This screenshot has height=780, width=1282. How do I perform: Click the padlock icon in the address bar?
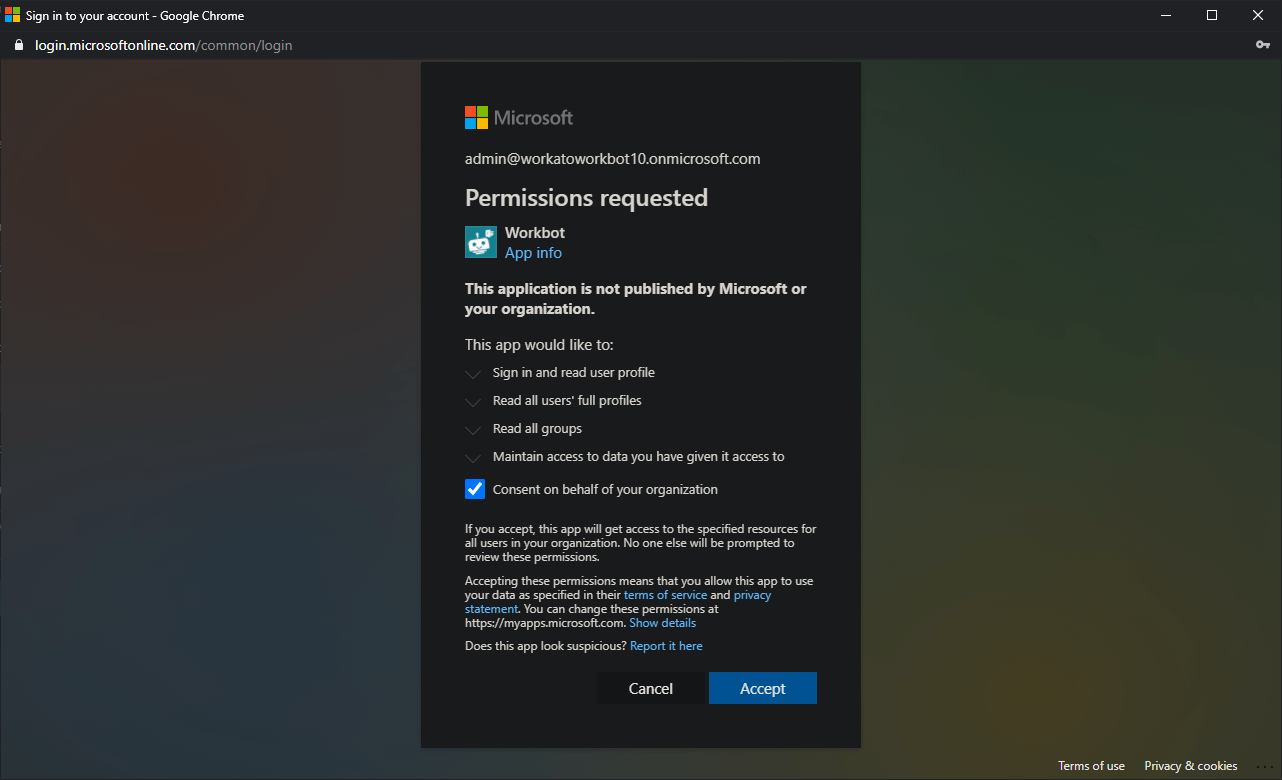click(x=18, y=45)
